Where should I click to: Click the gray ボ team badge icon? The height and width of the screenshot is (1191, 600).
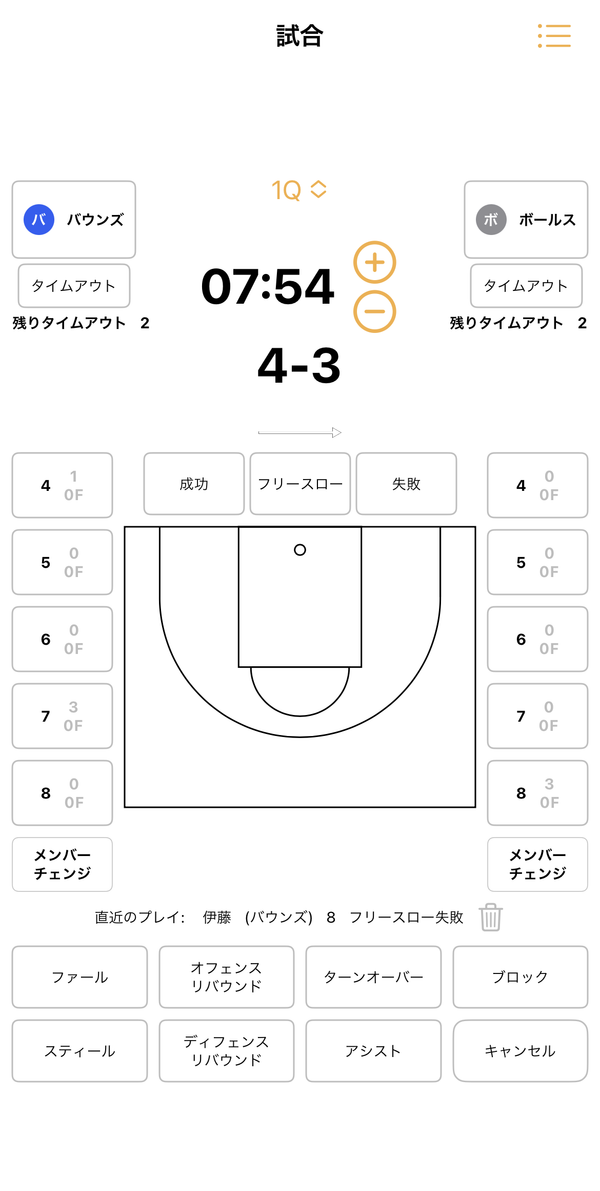pos(491,220)
